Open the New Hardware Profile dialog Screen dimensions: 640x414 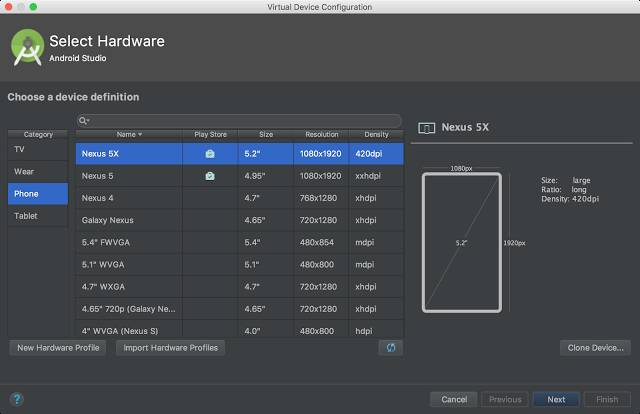pos(58,348)
